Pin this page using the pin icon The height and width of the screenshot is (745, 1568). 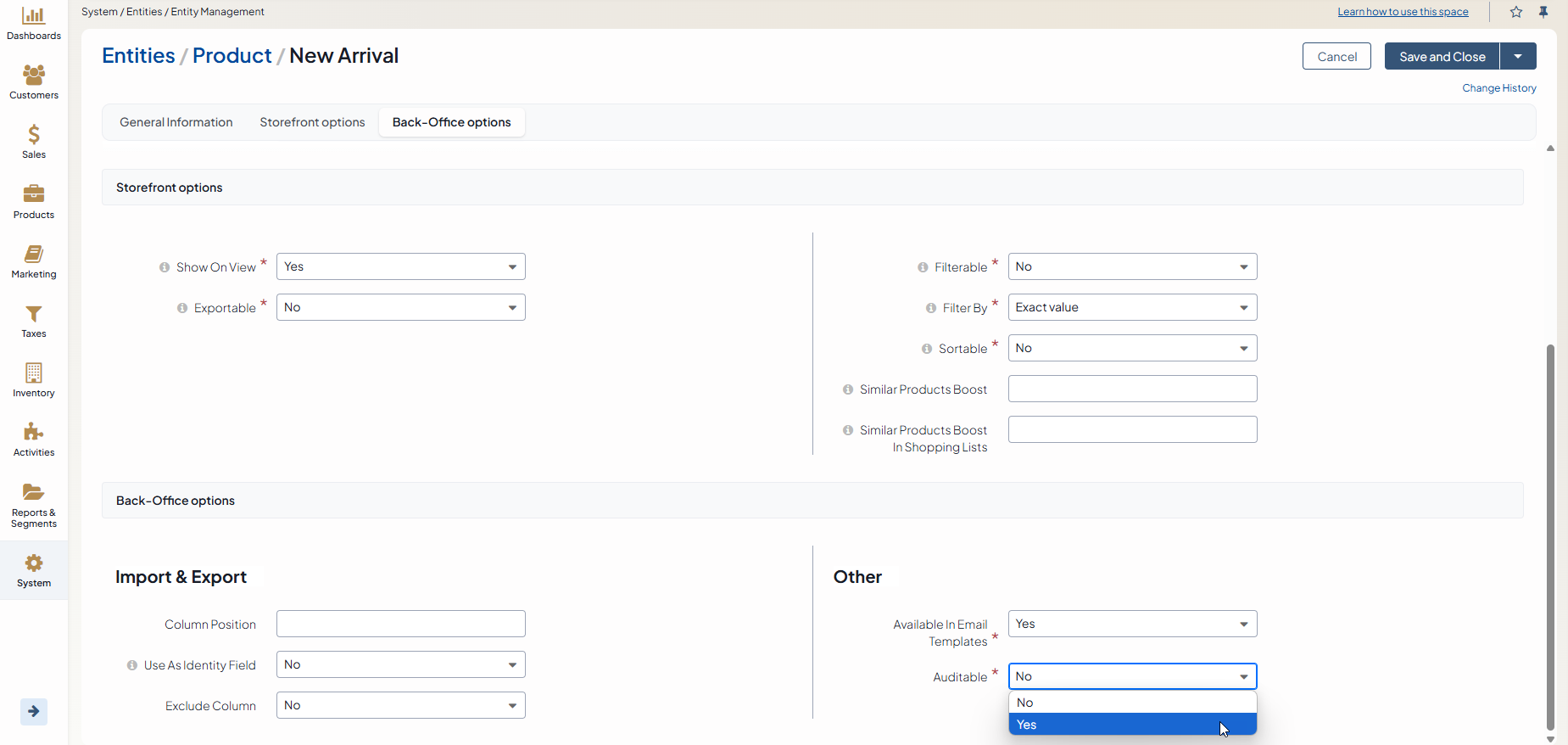tap(1543, 12)
